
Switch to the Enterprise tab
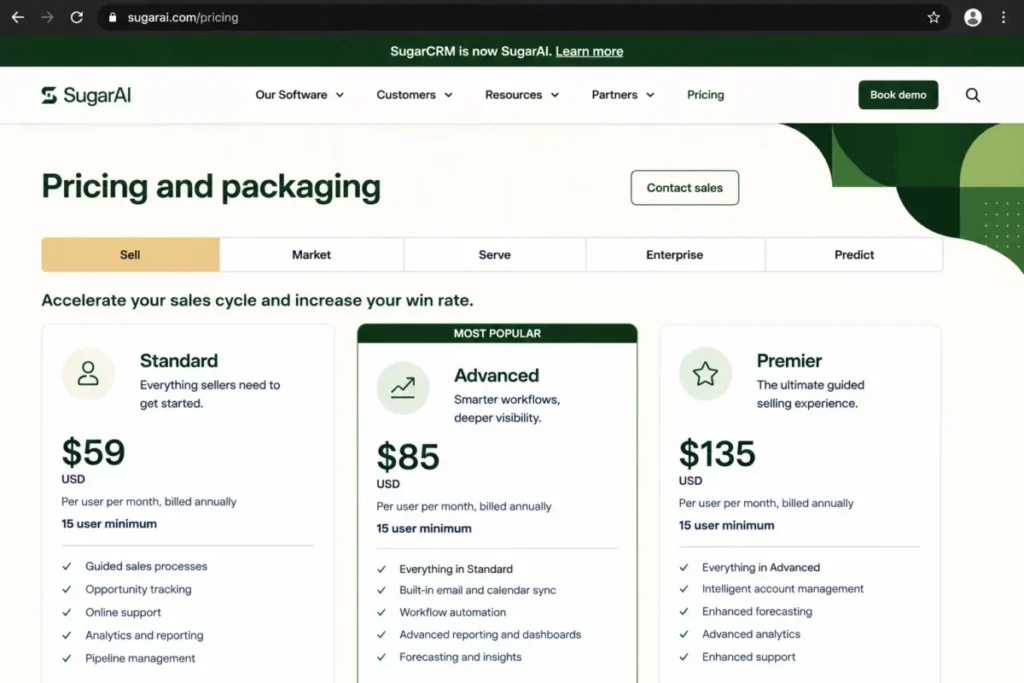tap(675, 255)
